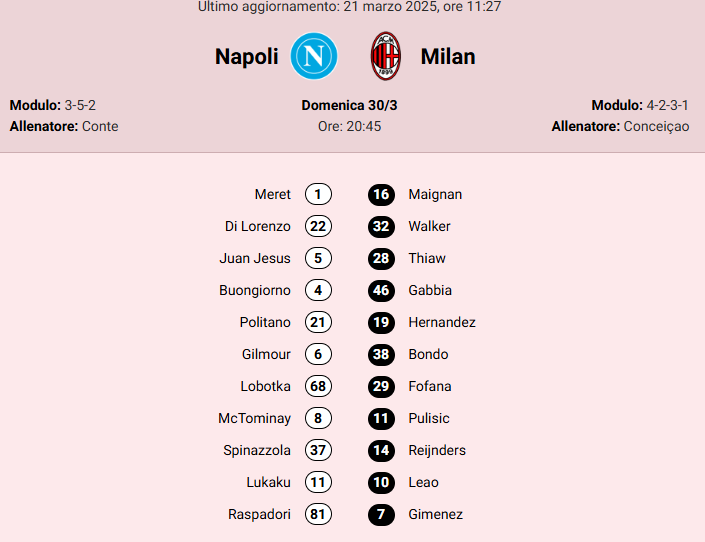Click the Milan club crest icon
This screenshot has width=705, height=542.
(386, 56)
